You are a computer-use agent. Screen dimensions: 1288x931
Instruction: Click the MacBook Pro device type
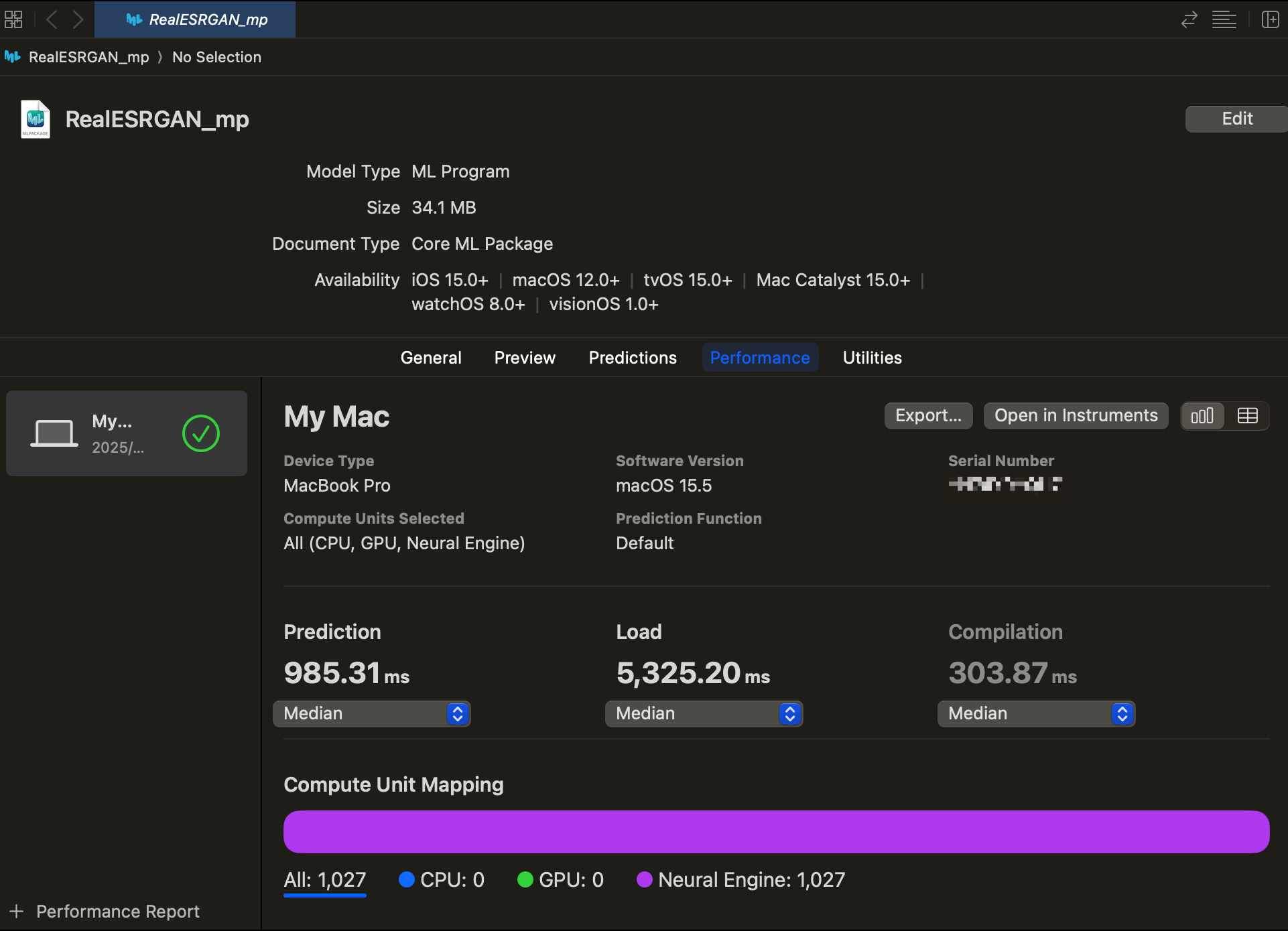tap(337, 486)
